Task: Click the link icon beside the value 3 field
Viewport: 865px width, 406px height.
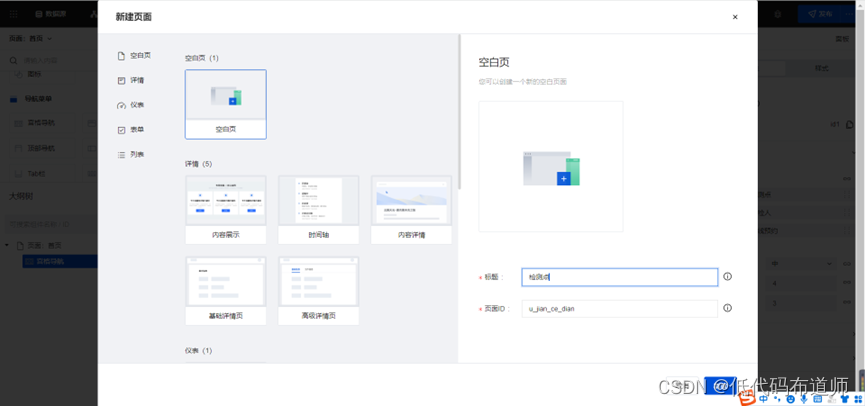Action: [846, 303]
